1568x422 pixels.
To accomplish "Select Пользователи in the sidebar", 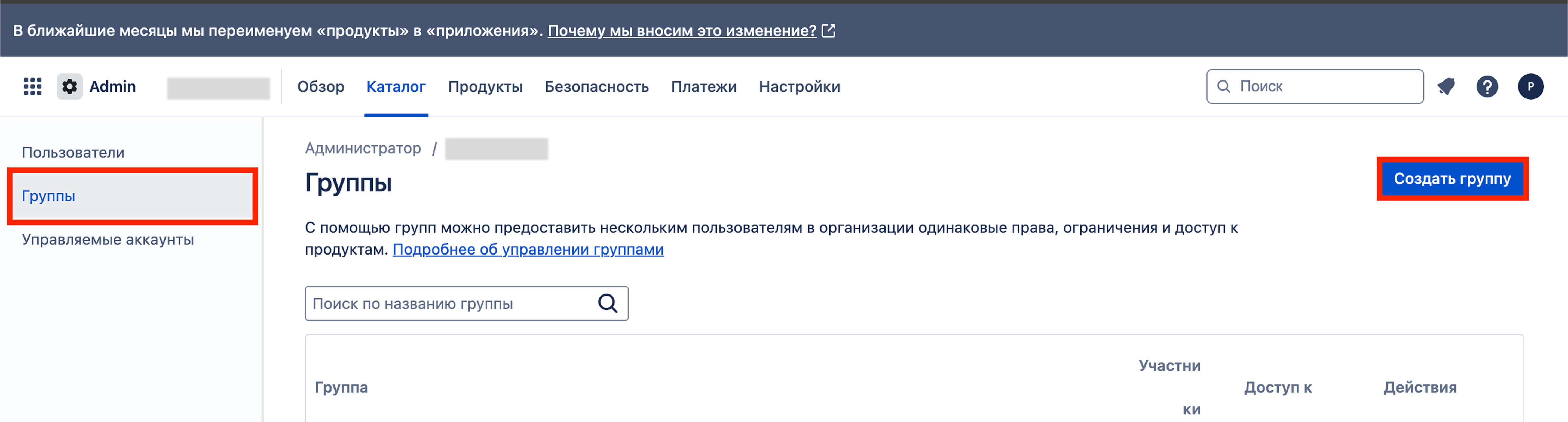I will (x=73, y=153).
